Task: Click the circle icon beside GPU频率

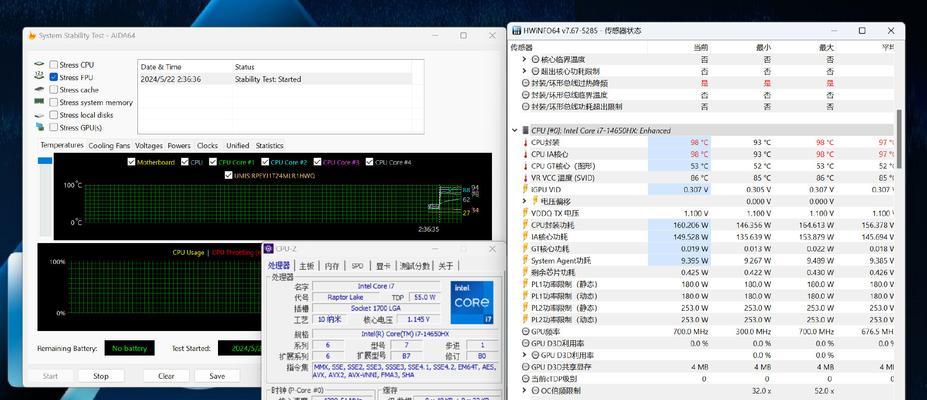Action: tap(526, 331)
